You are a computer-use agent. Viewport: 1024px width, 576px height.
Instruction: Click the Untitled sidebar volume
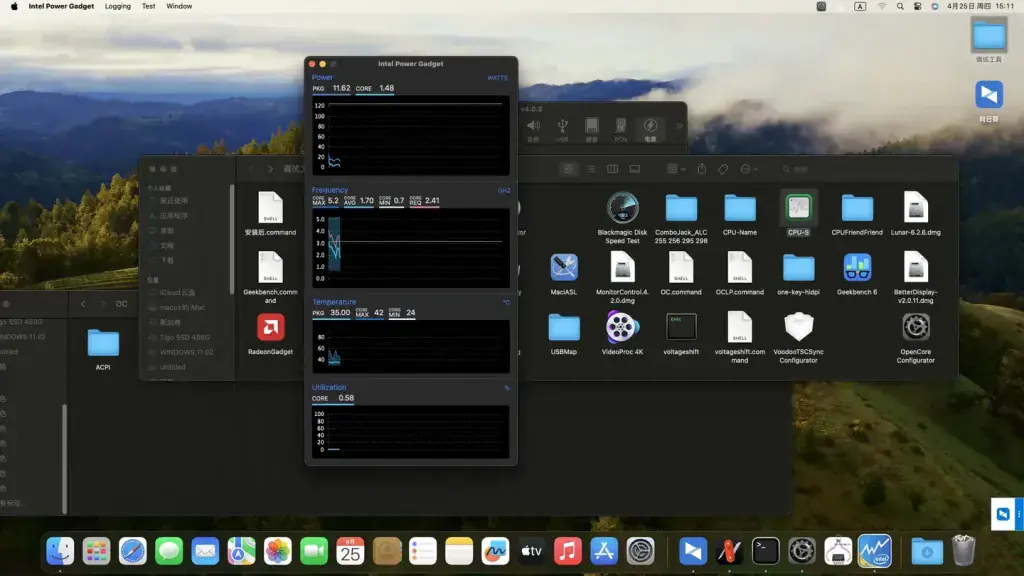pos(172,367)
